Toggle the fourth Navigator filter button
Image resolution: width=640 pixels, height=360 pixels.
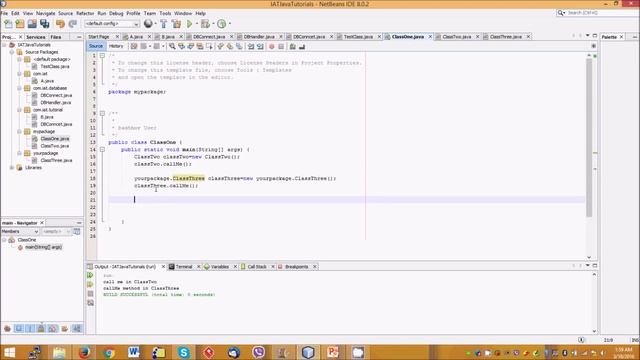(x=41, y=329)
